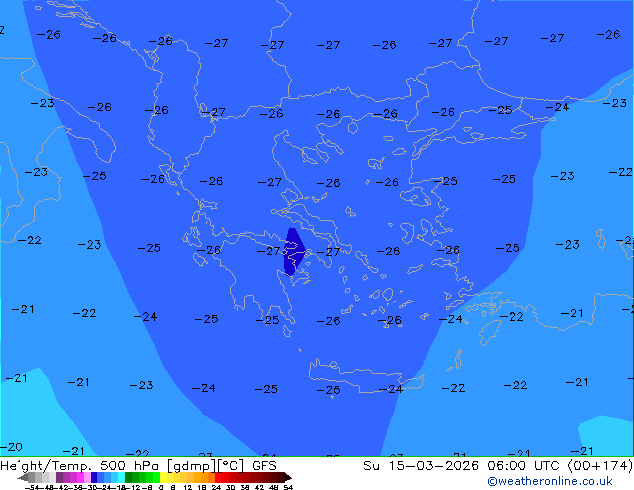
Task: Click the legend scale label "24"
Action: [216, 488]
